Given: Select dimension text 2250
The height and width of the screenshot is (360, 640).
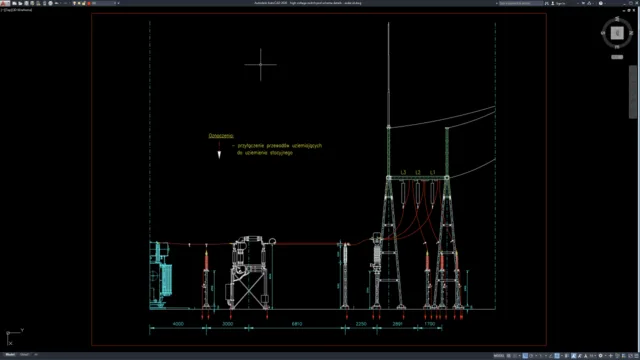Looking at the screenshot, I should point(361,324).
